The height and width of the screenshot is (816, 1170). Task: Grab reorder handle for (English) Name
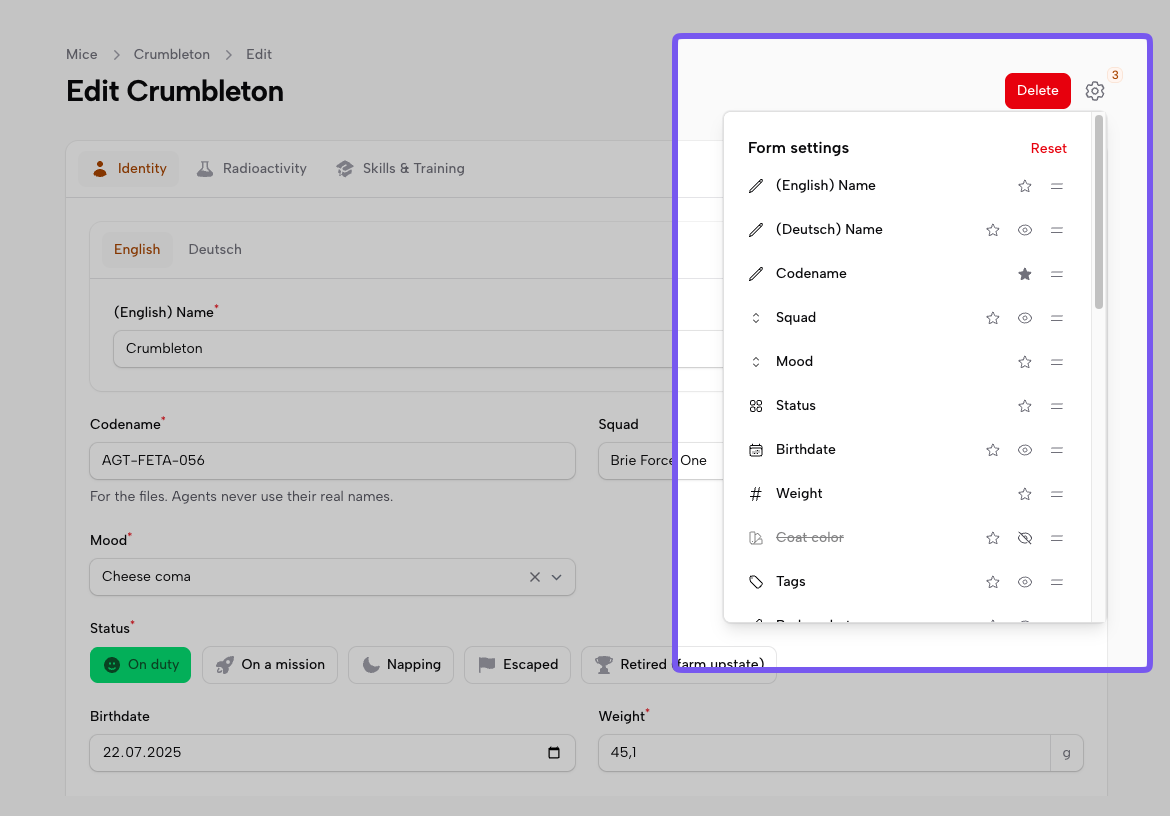[1057, 186]
